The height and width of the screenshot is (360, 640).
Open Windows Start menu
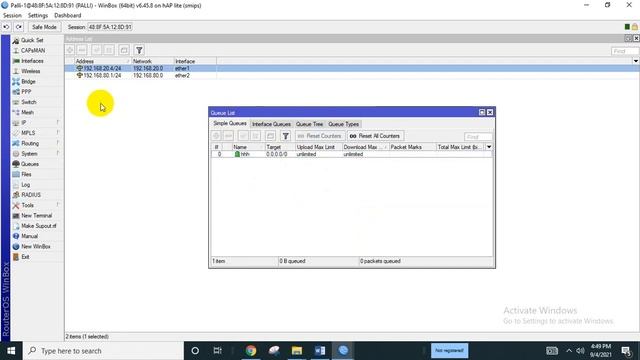point(11,351)
